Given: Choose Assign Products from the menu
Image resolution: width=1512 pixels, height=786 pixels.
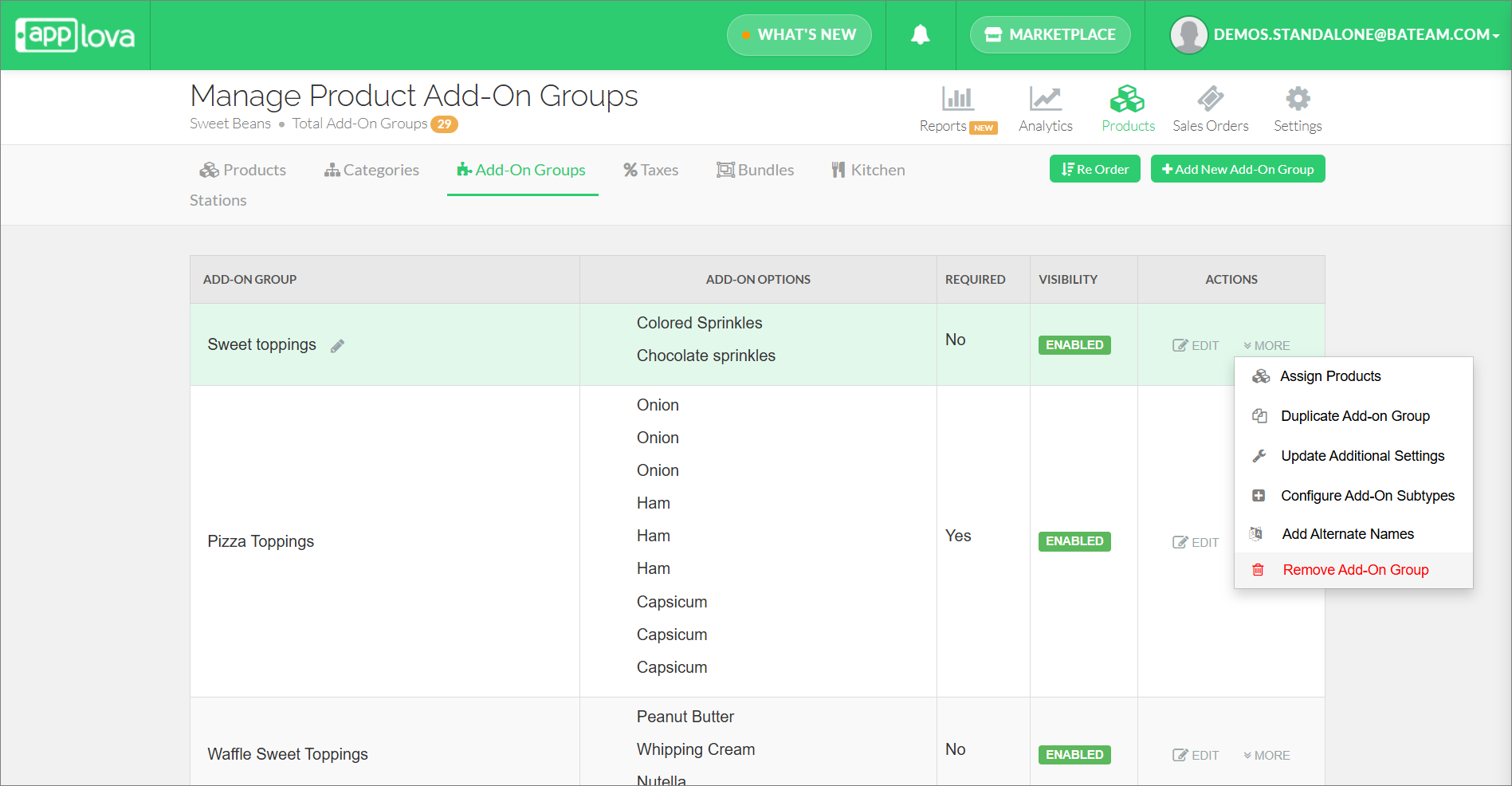Looking at the screenshot, I should 1353,376.
